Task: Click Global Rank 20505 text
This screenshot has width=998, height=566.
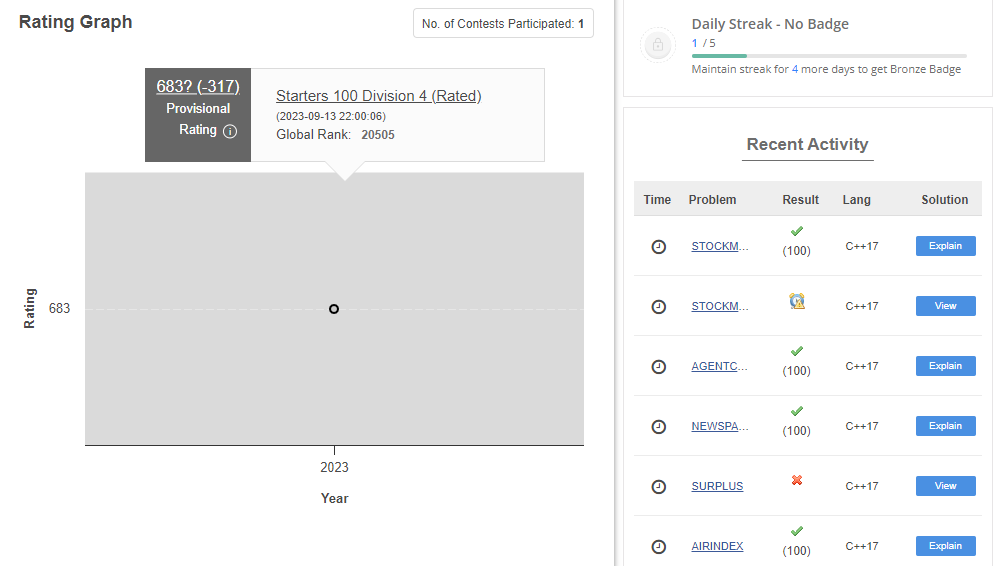Action: coord(335,135)
